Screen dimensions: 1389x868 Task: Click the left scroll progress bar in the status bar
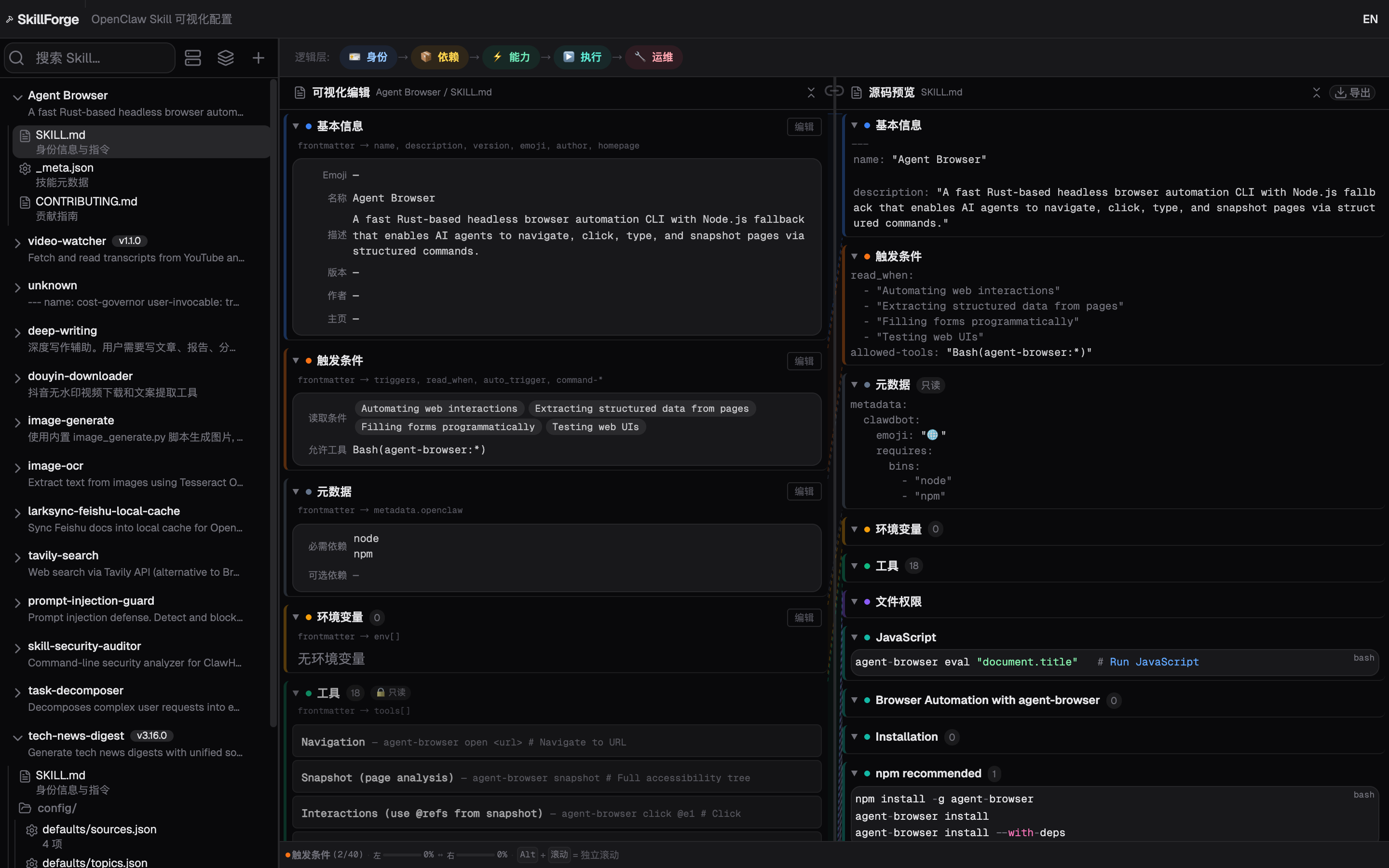pyautogui.click(x=402, y=855)
